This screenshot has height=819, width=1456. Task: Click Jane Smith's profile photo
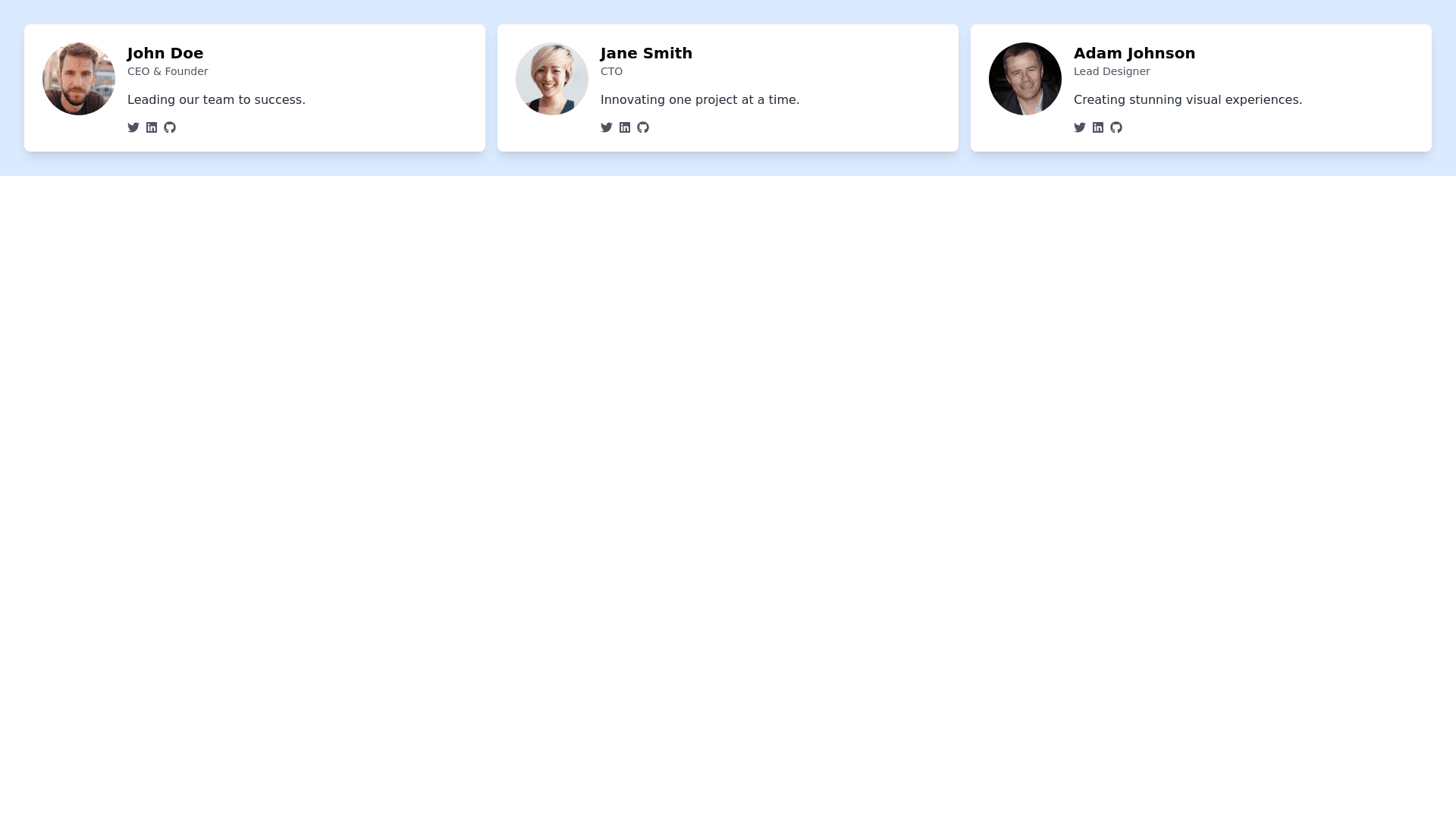[x=552, y=79]
